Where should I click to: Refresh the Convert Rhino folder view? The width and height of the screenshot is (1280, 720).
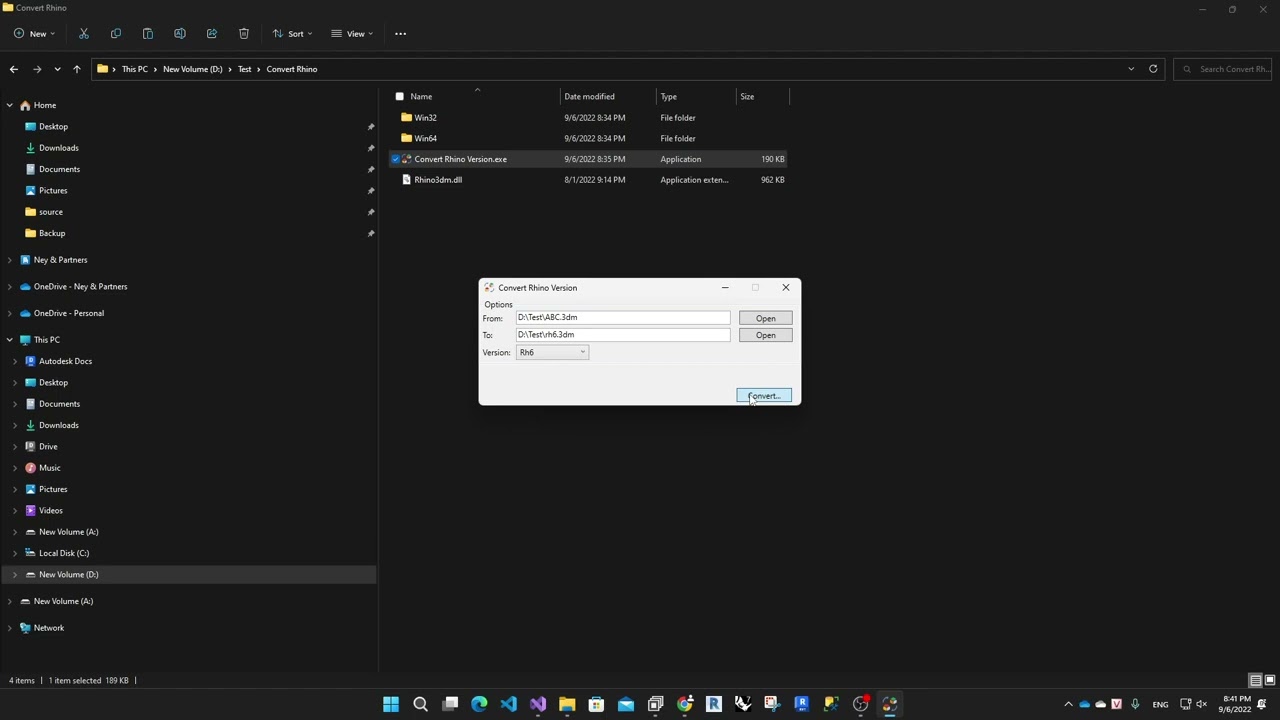pyautogui.click(x=1153, y=69)
